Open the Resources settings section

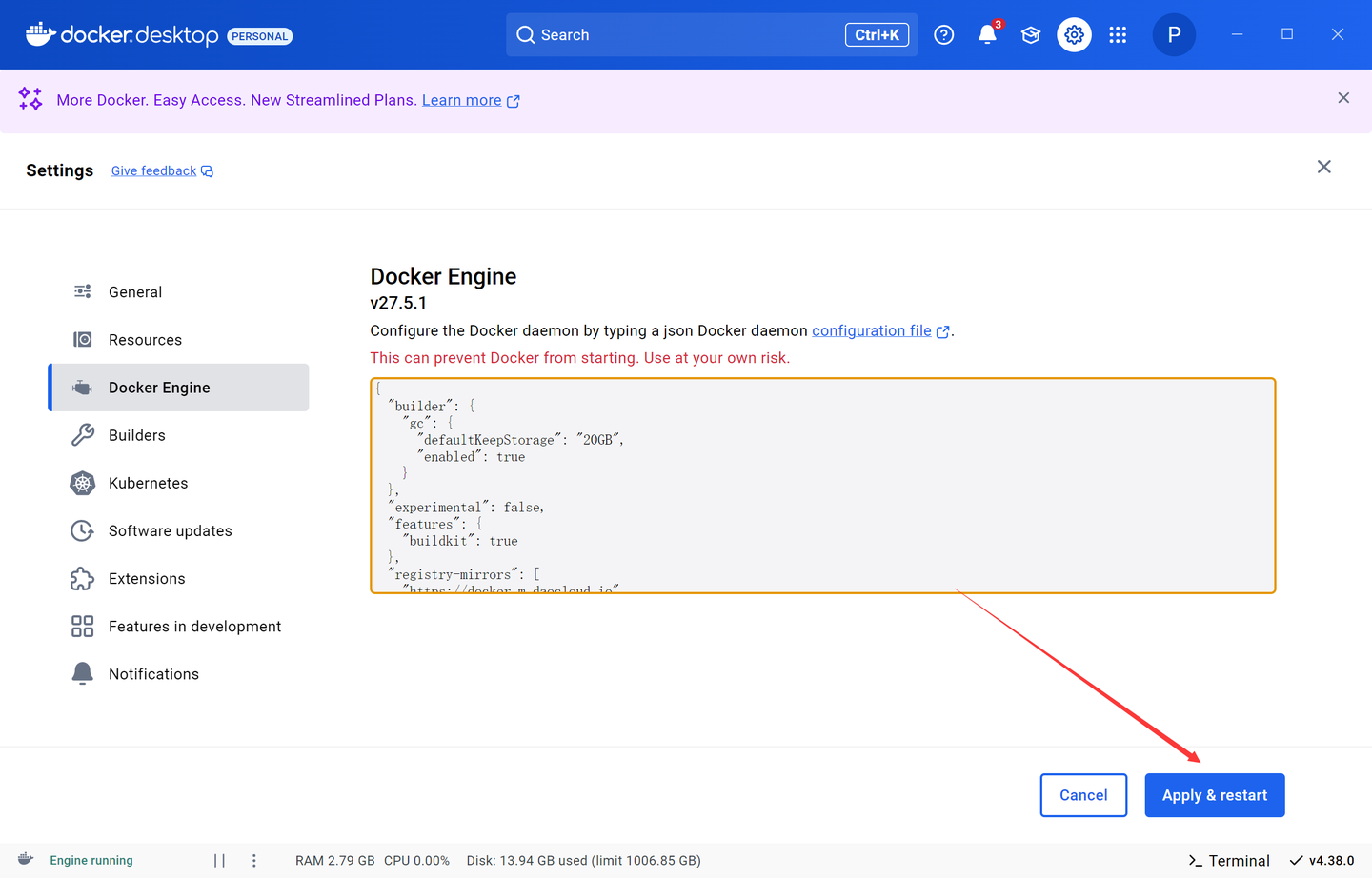click(x=145, y=340)
